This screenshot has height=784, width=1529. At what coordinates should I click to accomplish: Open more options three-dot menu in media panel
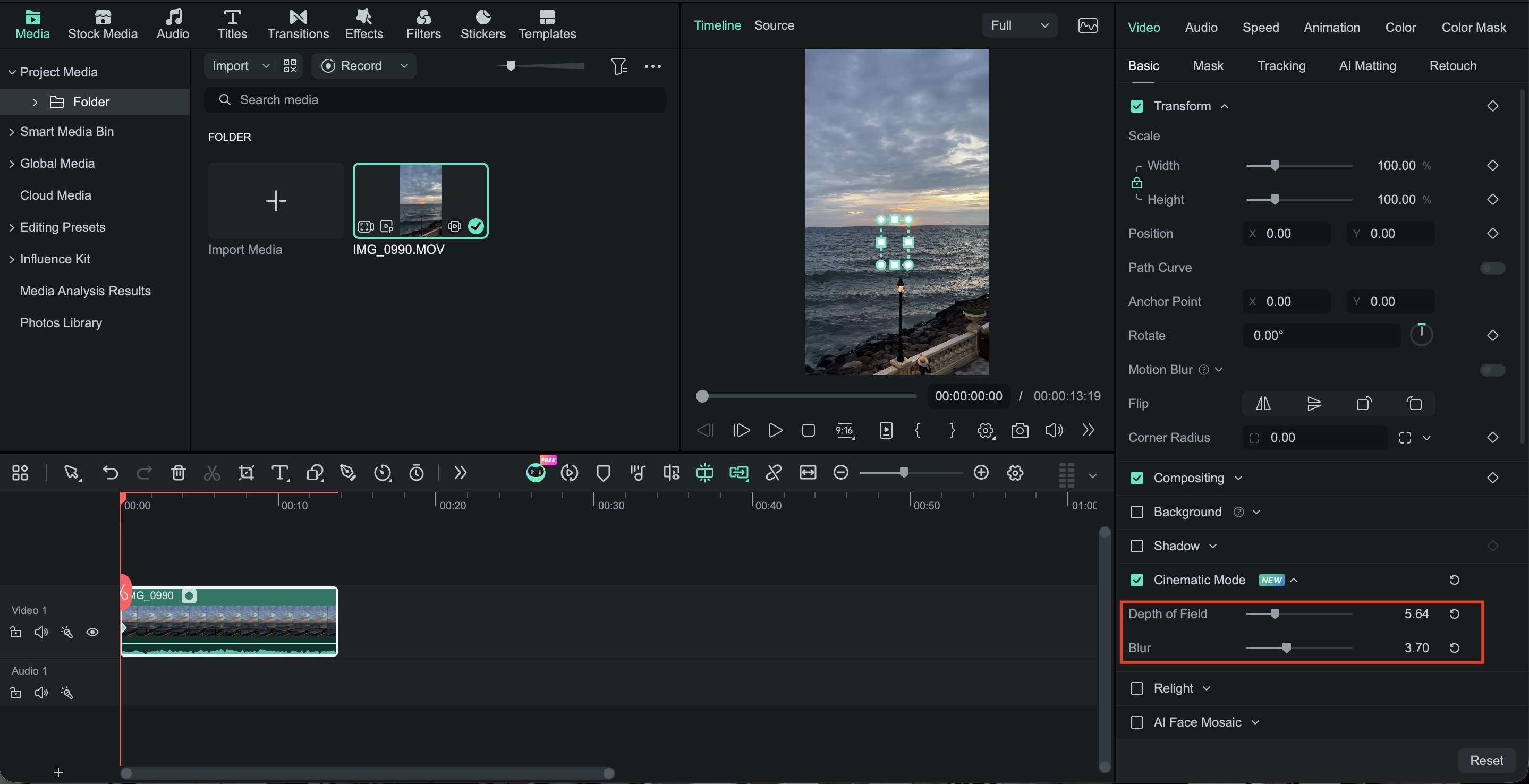click(652, 66)
